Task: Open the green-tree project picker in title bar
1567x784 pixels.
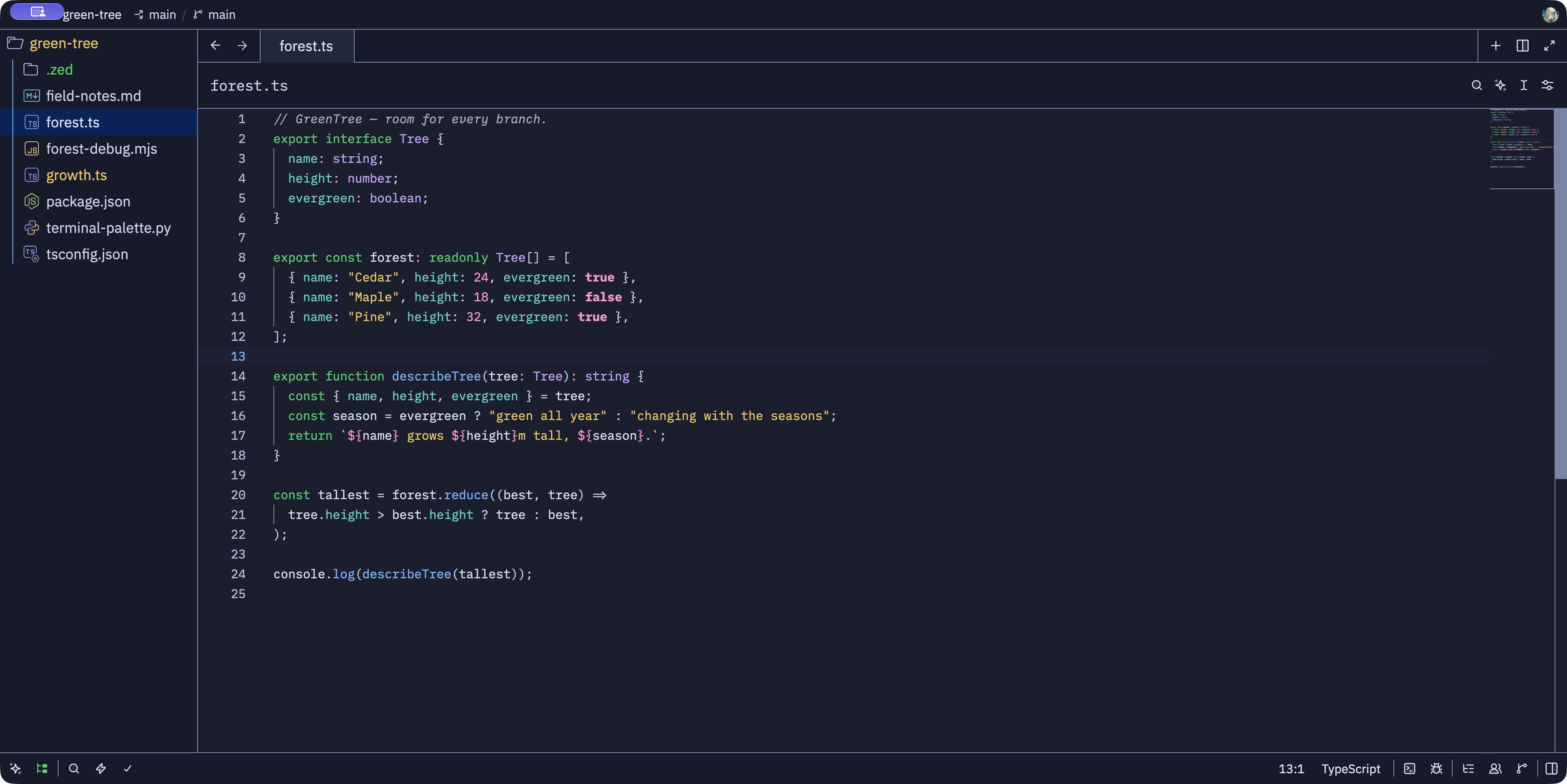Action: 92,14
